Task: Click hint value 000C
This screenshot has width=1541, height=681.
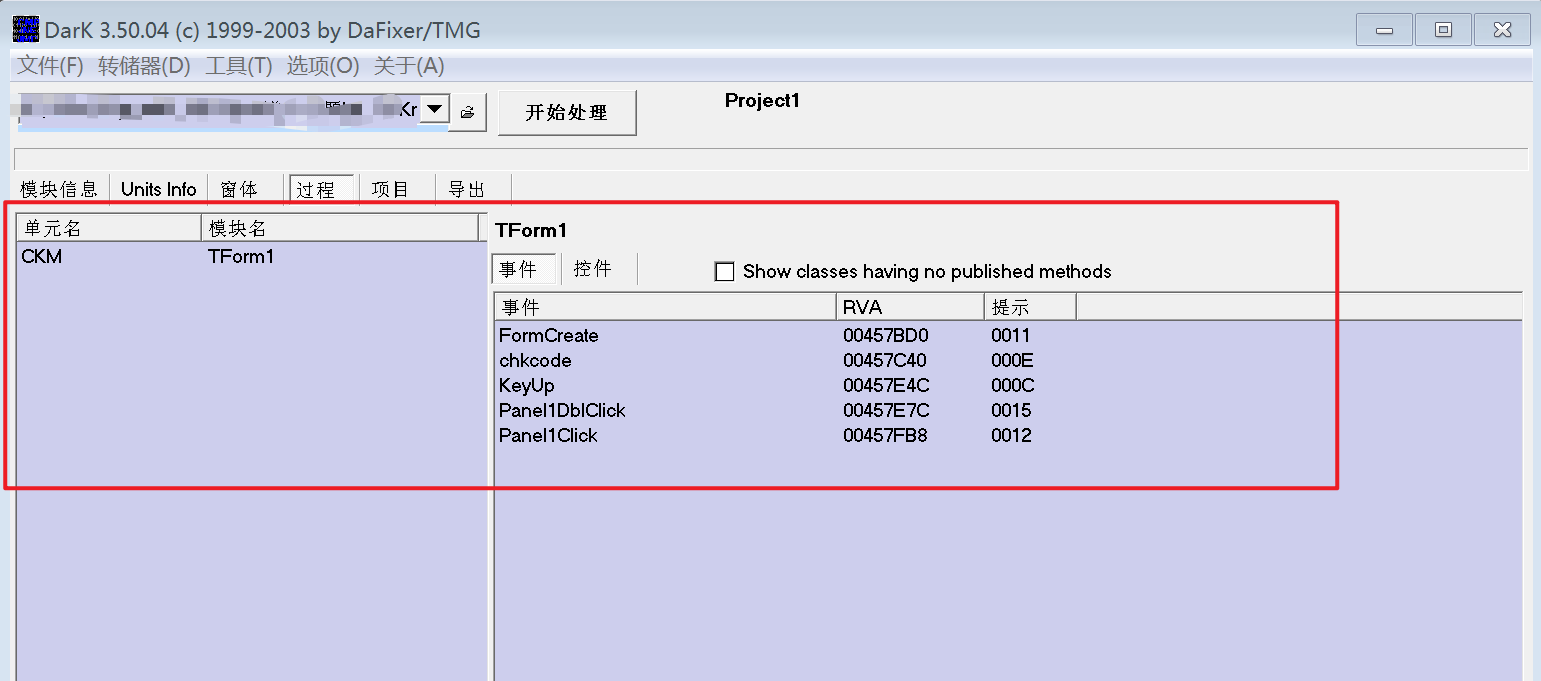Action: pos(1012,385)
